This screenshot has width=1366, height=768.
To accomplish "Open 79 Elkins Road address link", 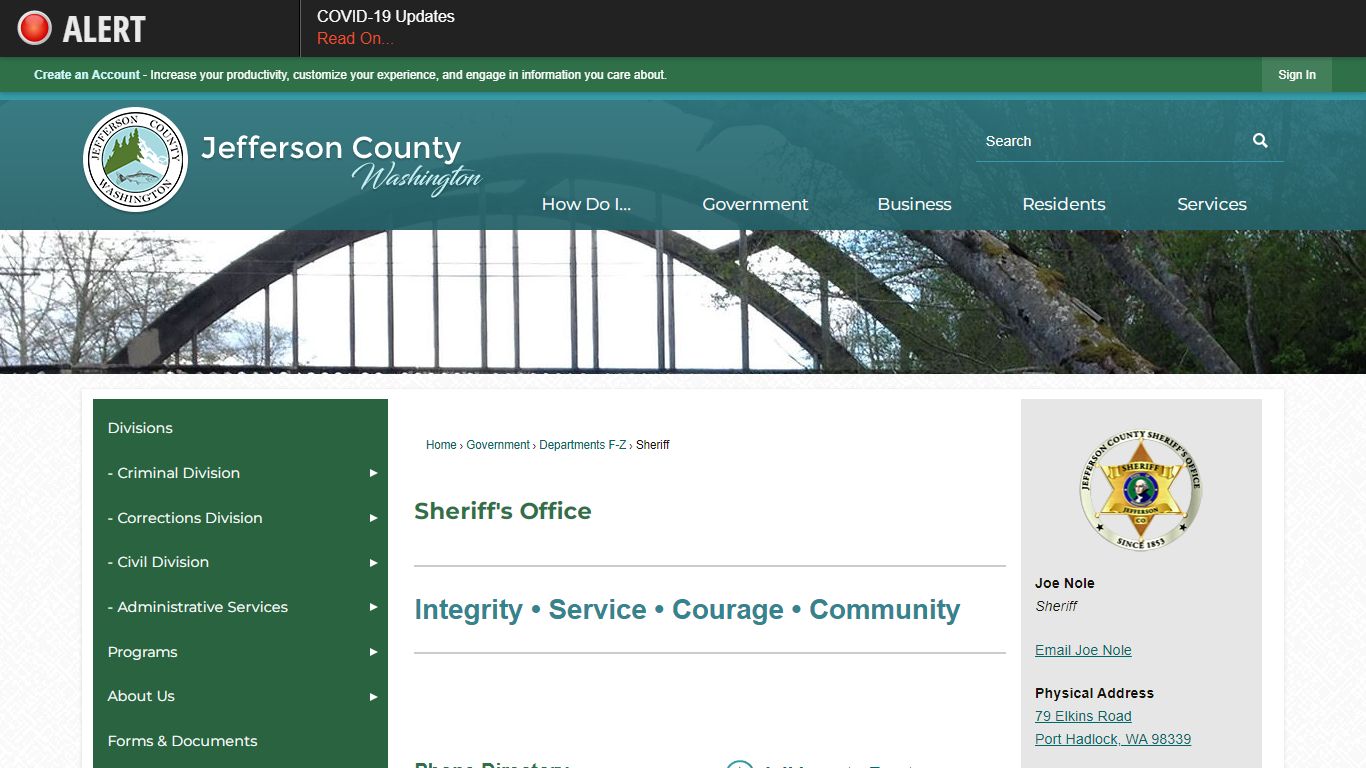I will coord(1083,716).
